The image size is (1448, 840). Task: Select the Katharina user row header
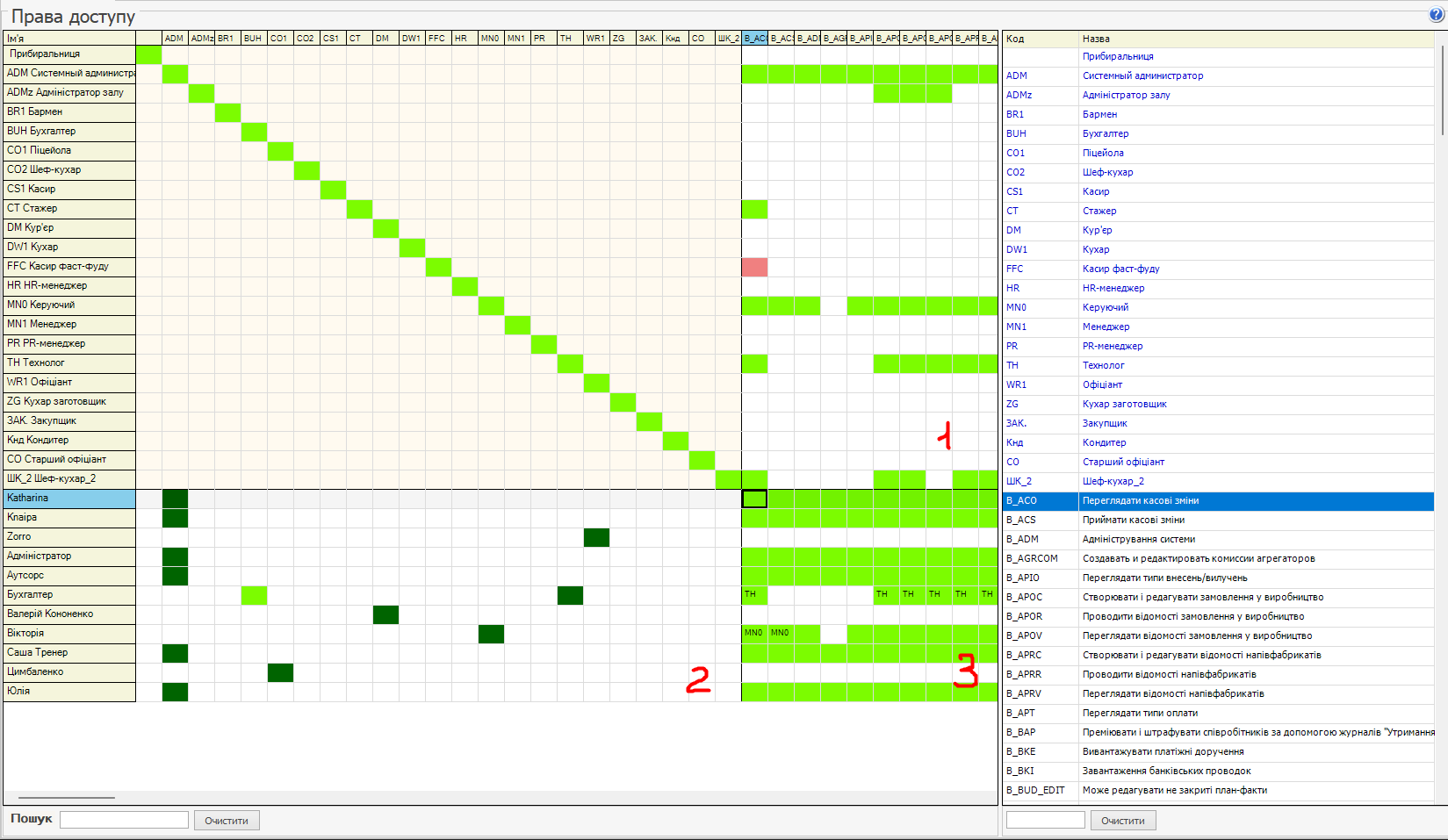point(69,499)
